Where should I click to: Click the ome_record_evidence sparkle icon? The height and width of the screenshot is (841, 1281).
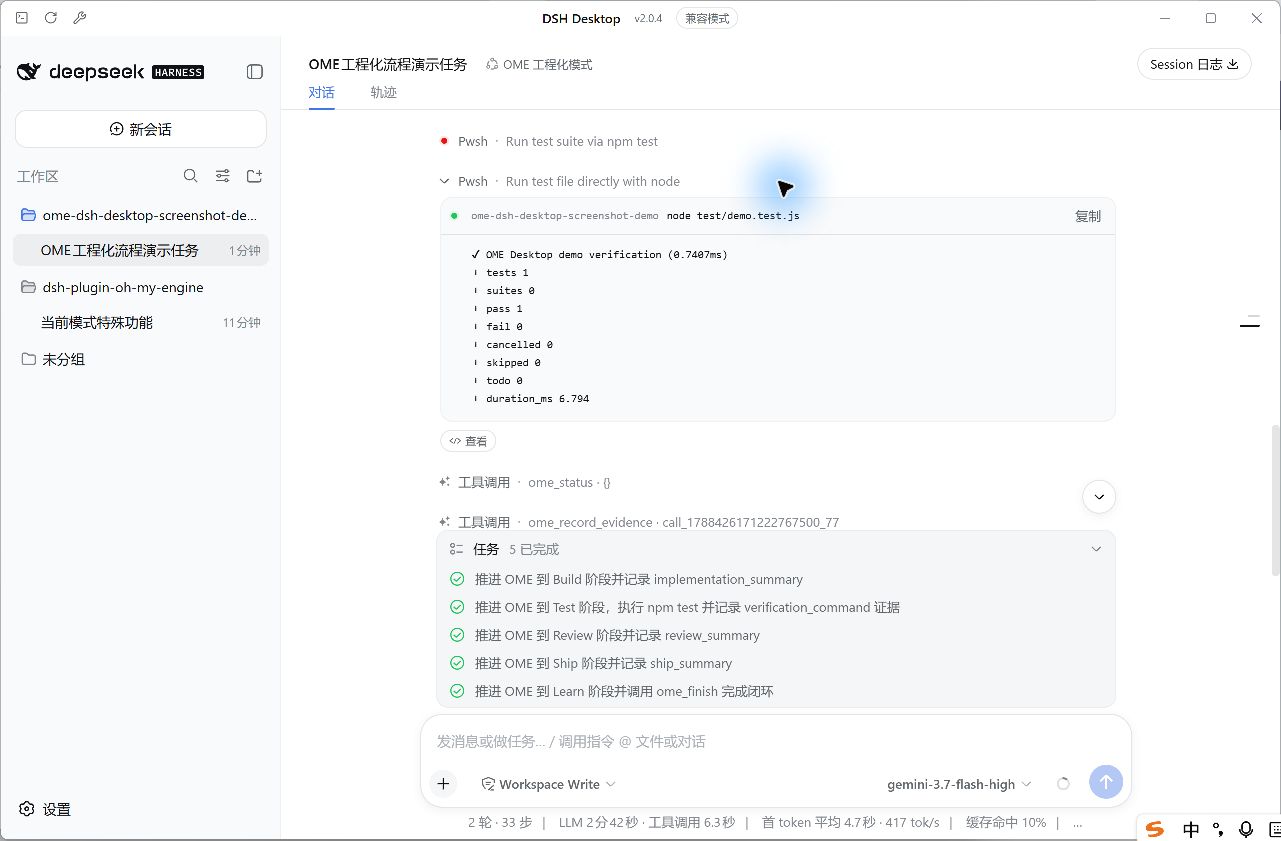click(x=445, y=522)
